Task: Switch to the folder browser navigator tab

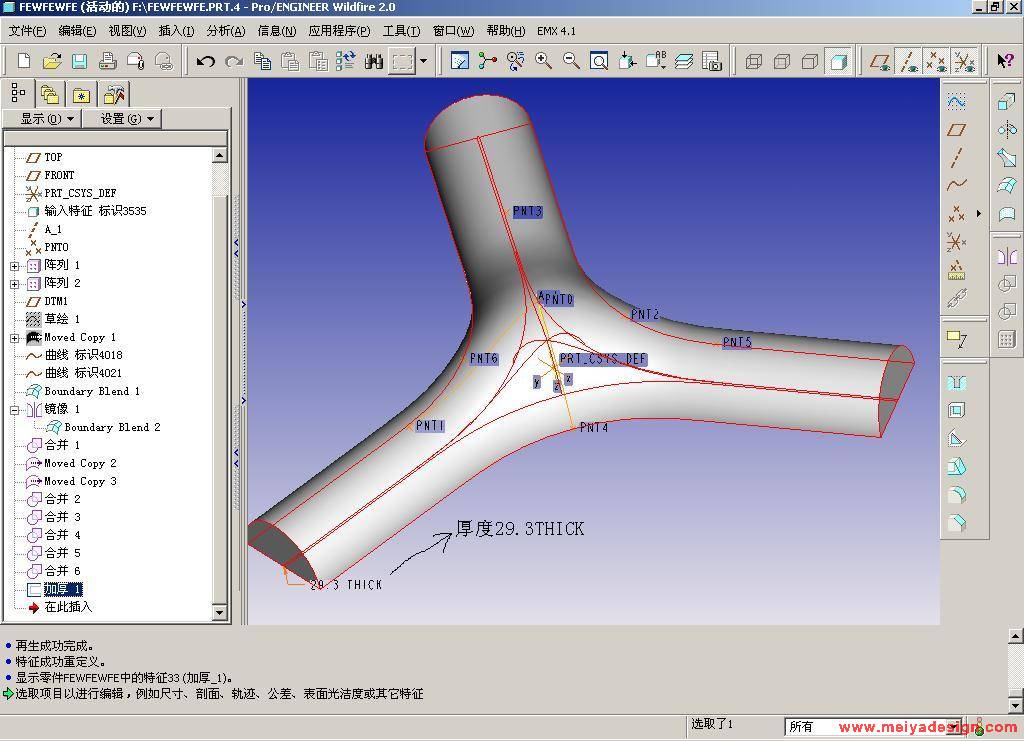Action: (x=50, y=95)
